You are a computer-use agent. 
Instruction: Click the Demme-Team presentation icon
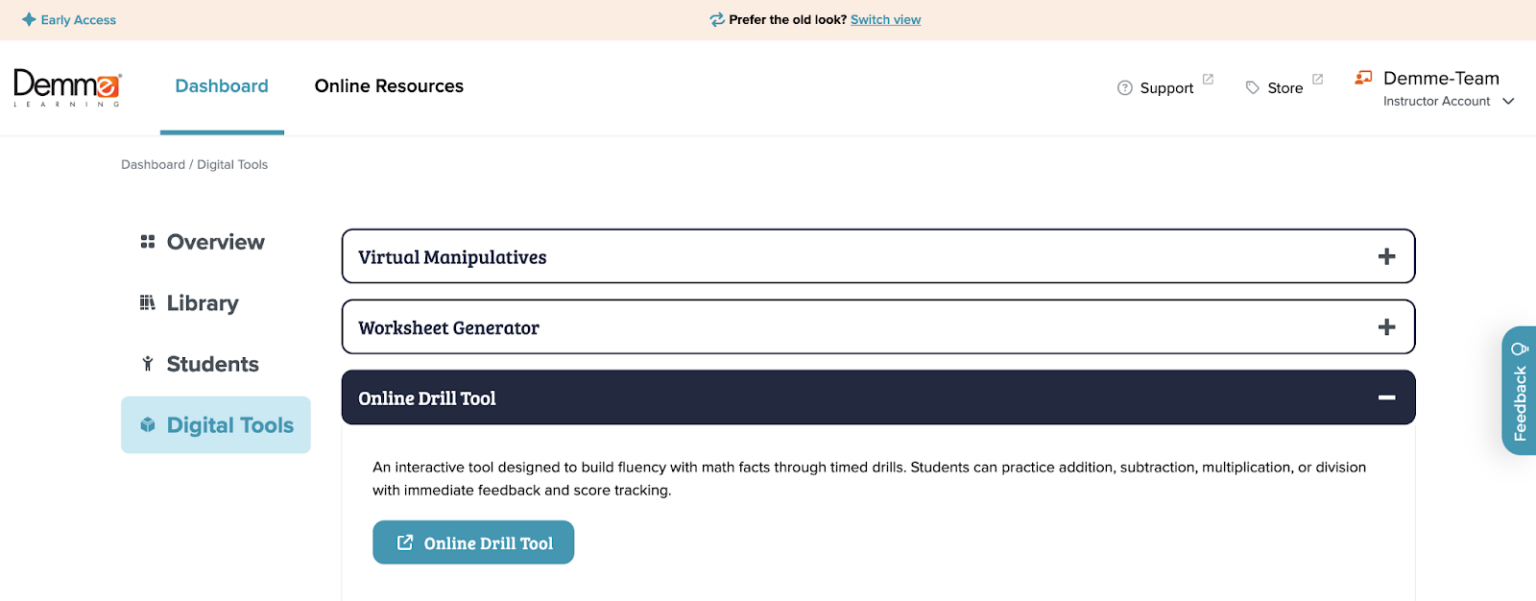[1363, 77]
